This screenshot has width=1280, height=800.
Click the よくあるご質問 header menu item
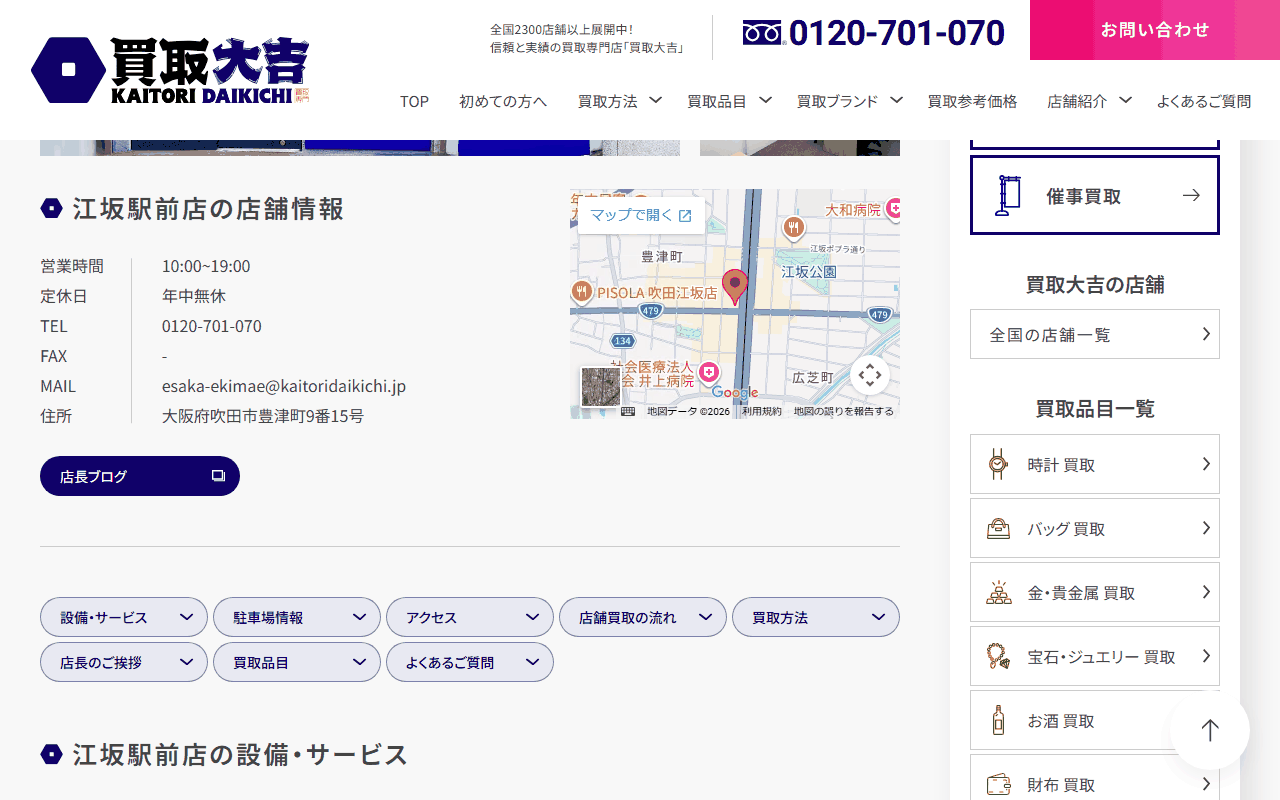coord(1204,101)
